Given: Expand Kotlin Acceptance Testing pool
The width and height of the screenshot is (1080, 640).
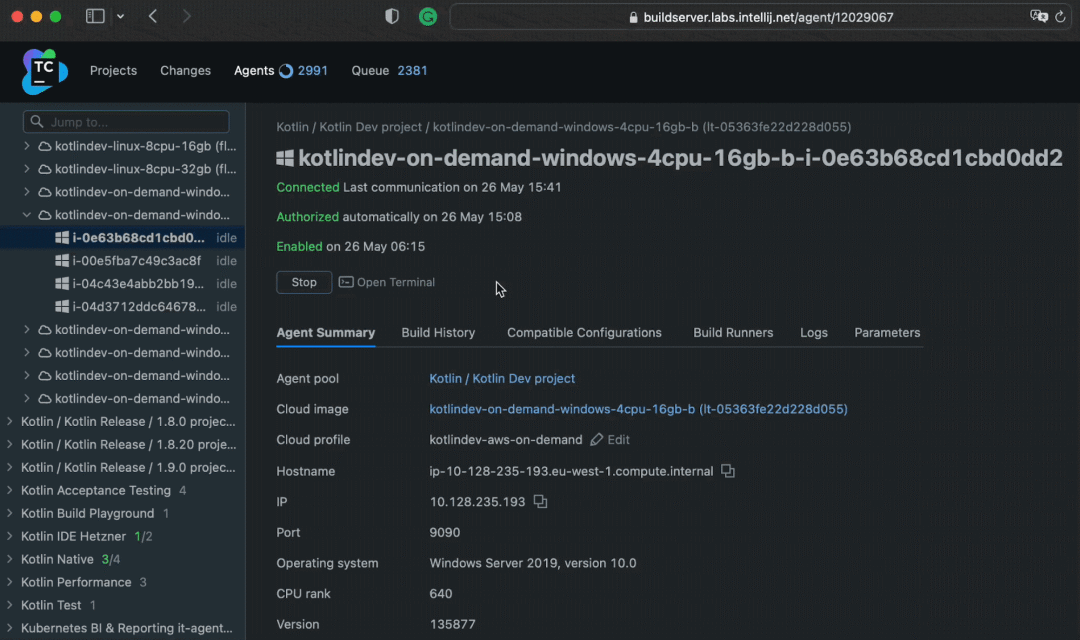Looking at the screenshot, I should [10, 491].
